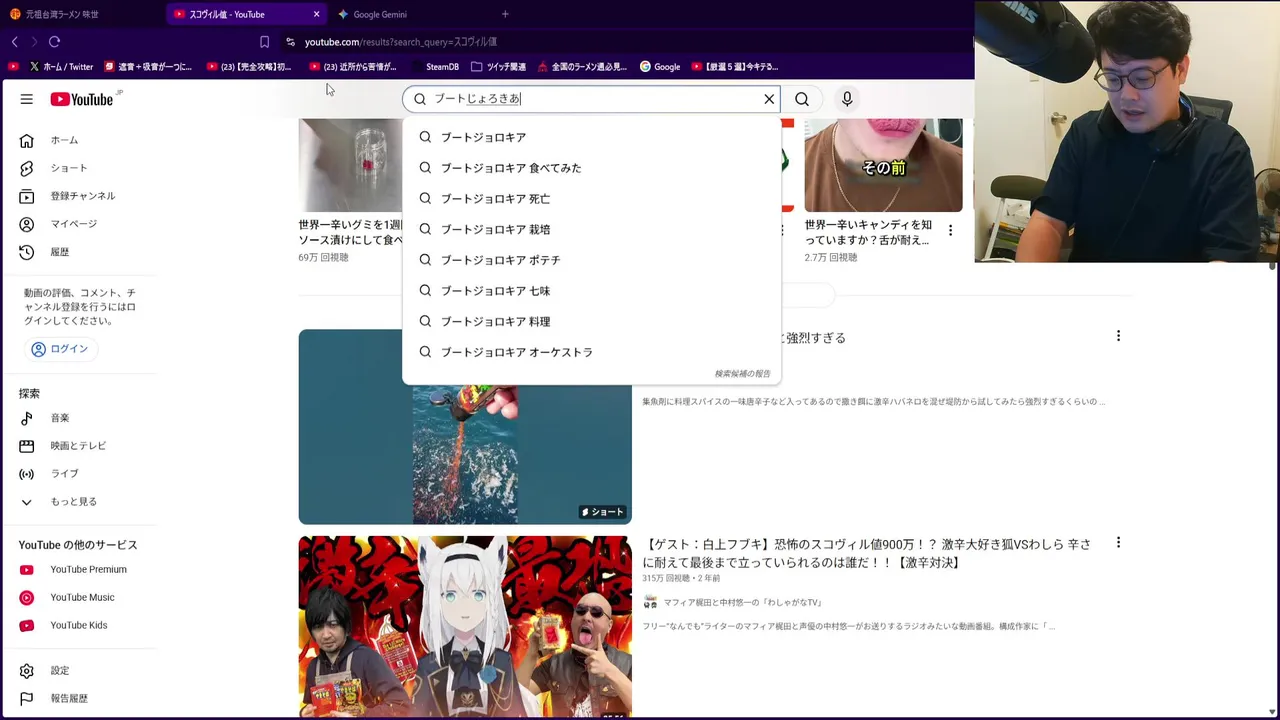Open ホーム / Twitter bookmark
This screenshot has height=720, width=1280.
click(x=62, y=67)
